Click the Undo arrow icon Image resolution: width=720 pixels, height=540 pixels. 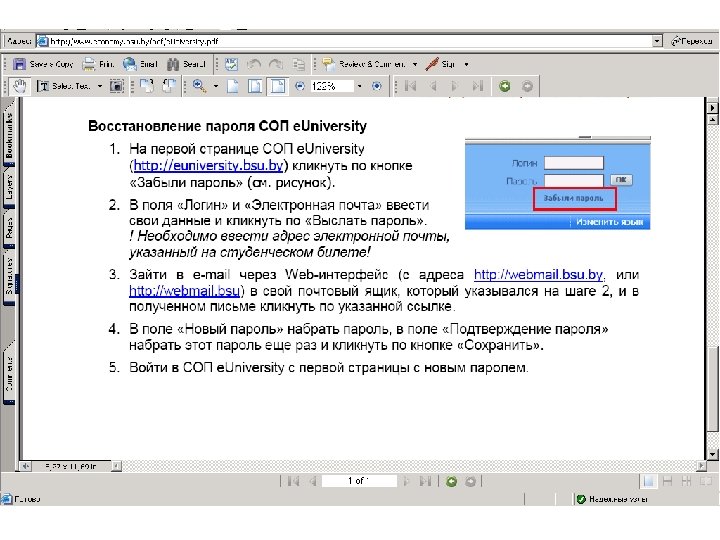(x=254, y=64)
